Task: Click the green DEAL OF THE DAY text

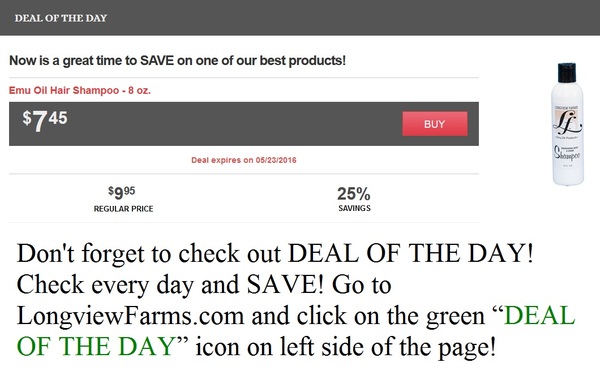Action: coord(296,331)
